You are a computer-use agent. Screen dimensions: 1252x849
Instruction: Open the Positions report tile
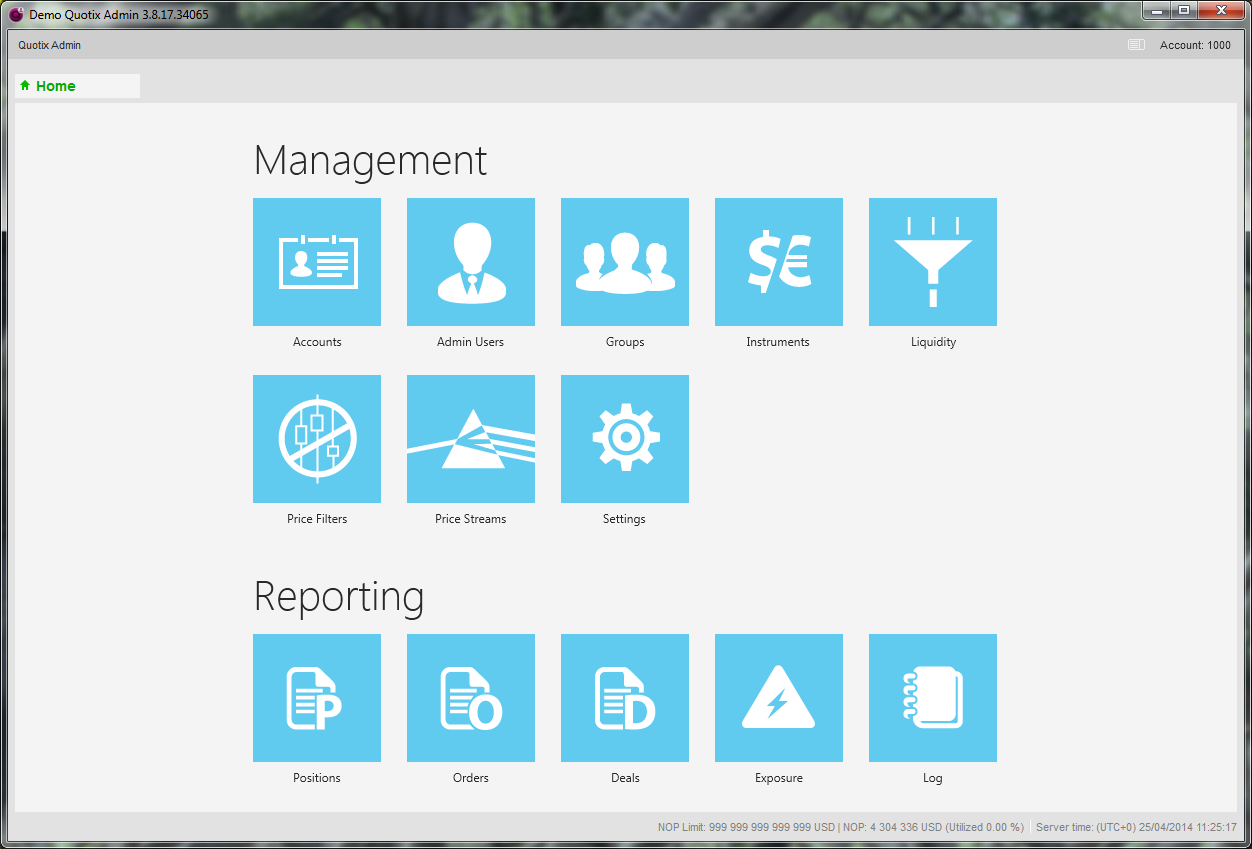point(317,698)
